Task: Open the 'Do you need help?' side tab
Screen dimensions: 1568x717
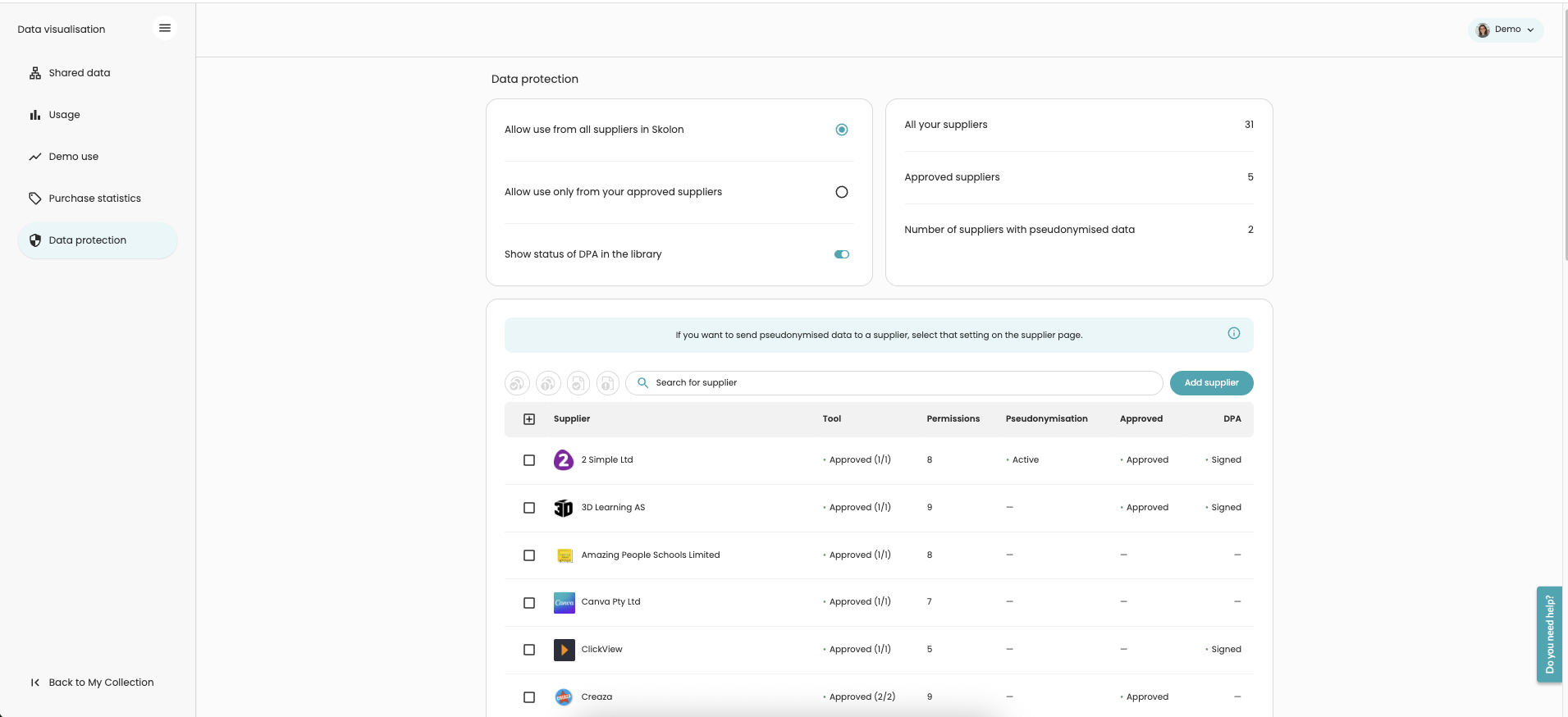Action: tap(1548, 634)
